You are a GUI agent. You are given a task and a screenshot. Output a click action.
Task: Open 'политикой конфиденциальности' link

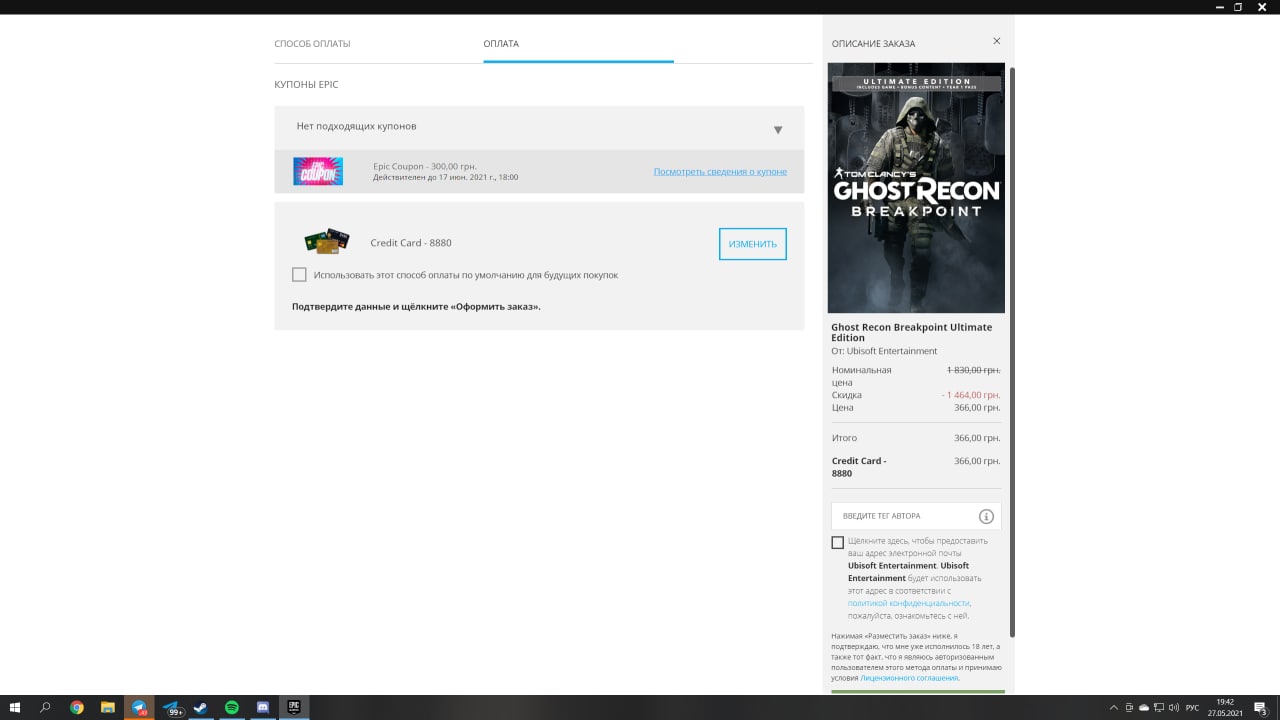coord(908,603)
